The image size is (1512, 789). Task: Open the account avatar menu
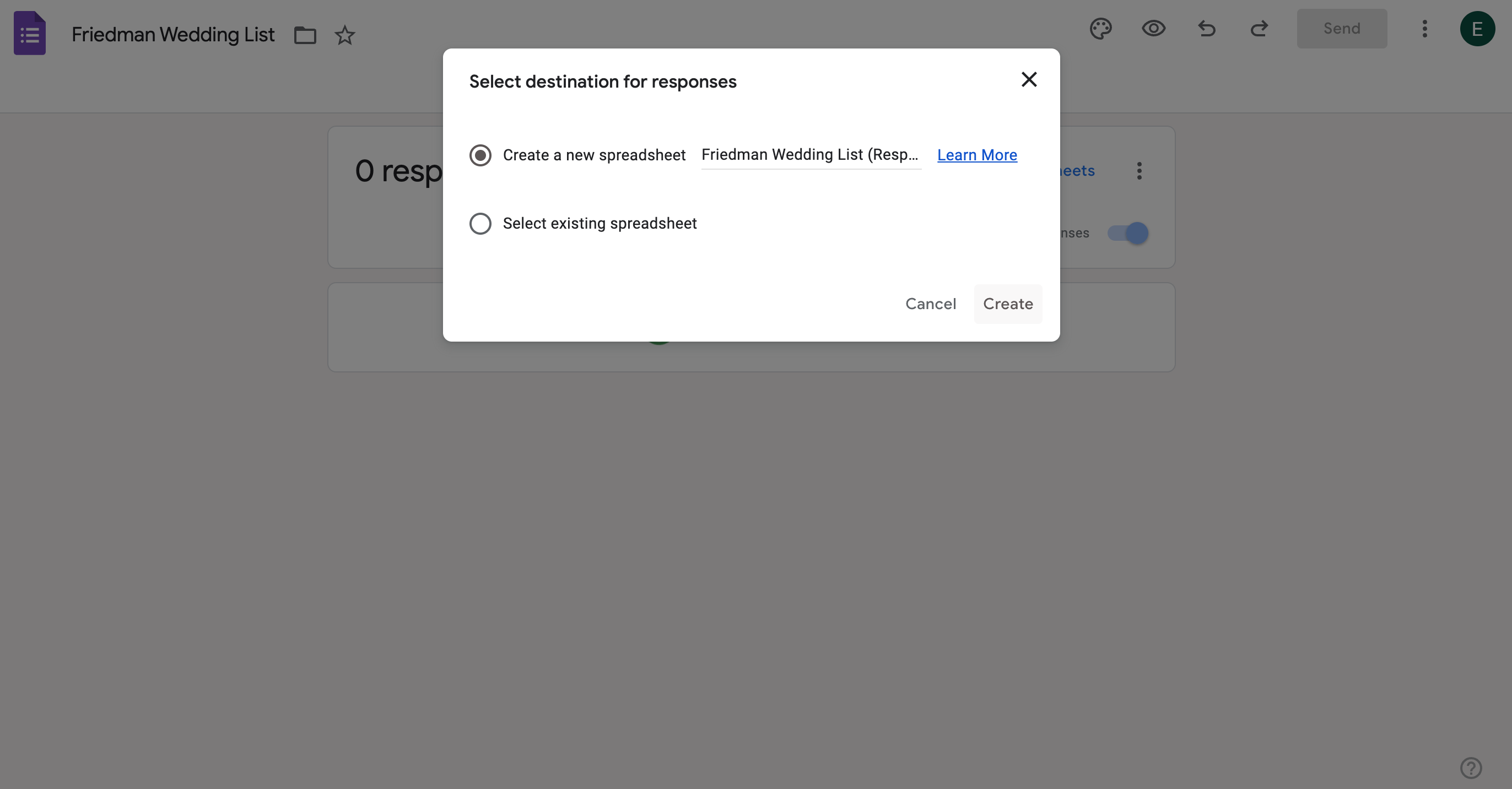pos(1477,28)
